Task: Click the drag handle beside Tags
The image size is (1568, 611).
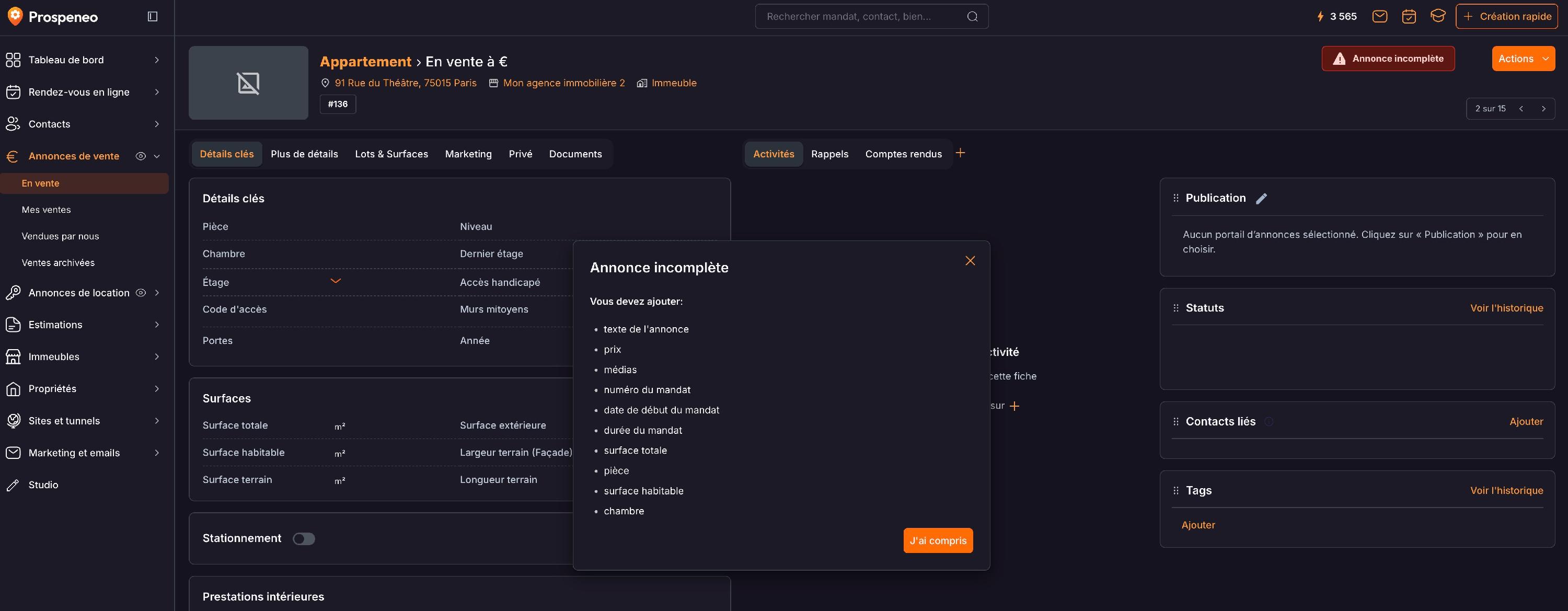Action: click(1175, 490)
